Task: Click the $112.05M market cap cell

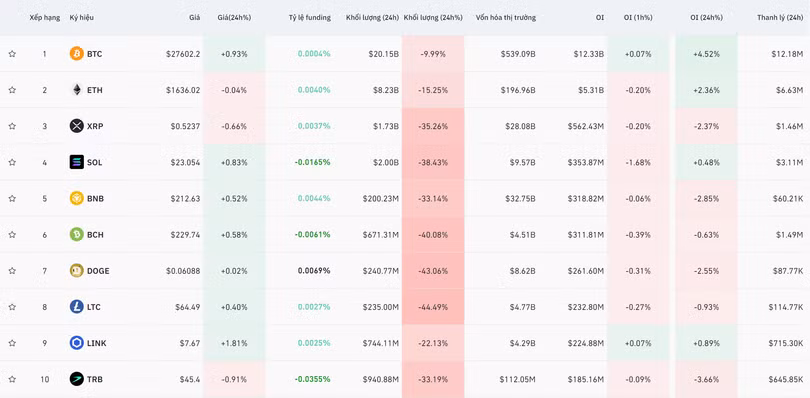Action: point(517,379)
